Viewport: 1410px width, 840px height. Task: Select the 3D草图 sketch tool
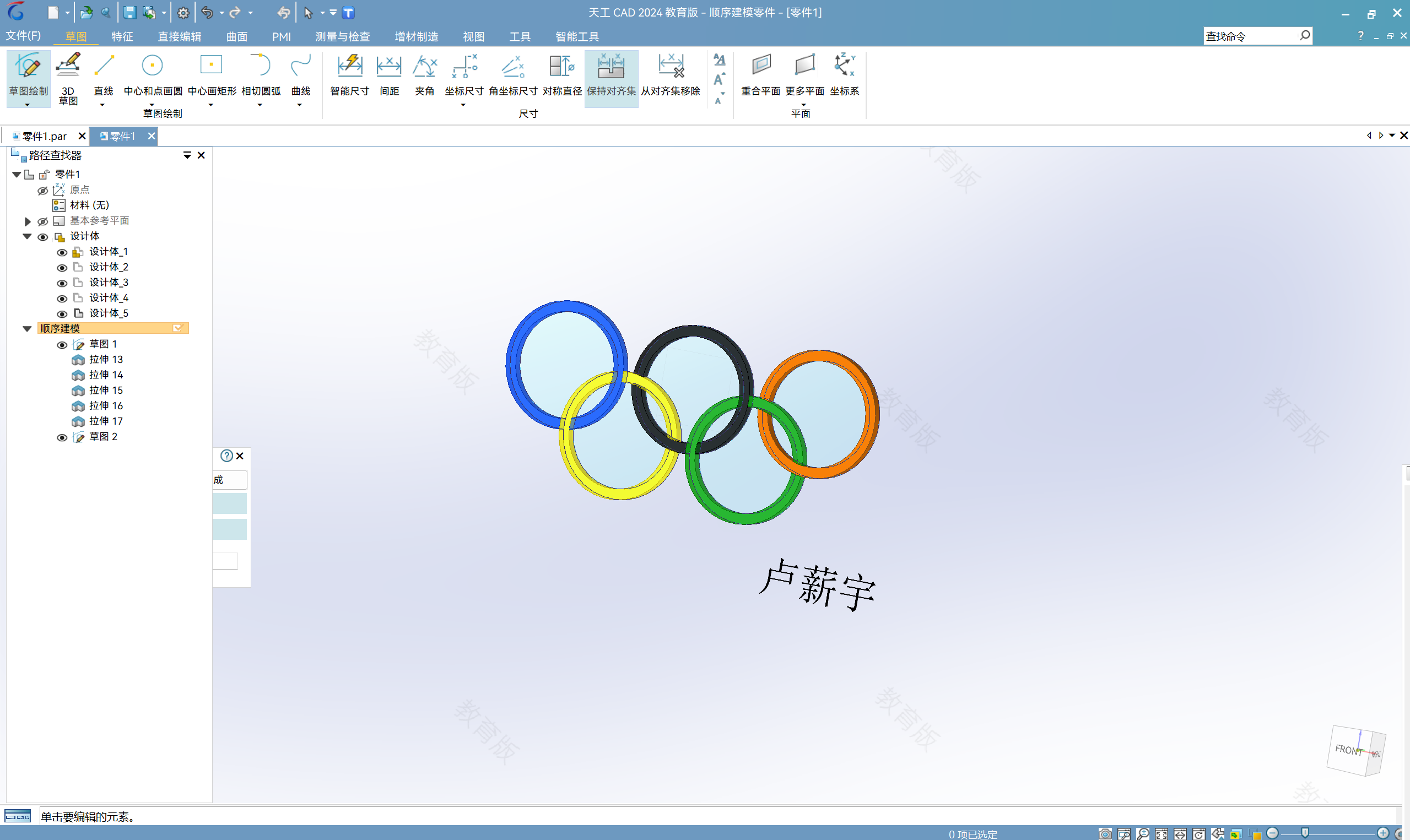coord(68,79)
